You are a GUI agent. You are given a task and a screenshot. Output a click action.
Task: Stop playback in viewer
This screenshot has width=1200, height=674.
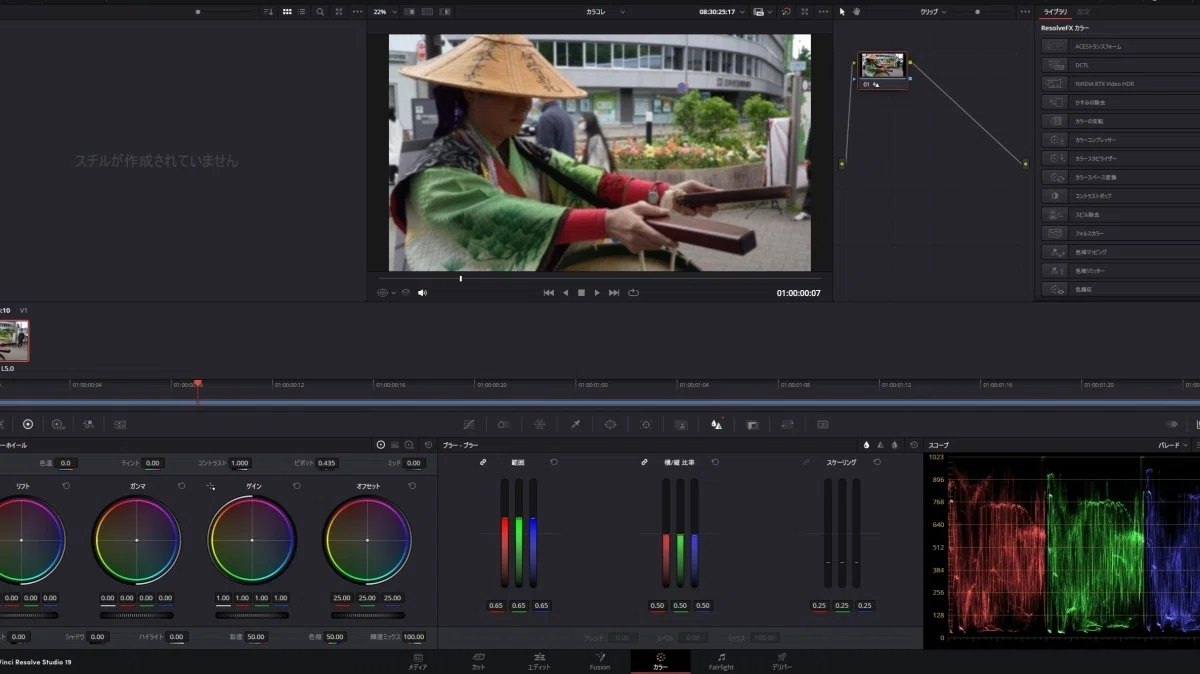coord(581,293)
